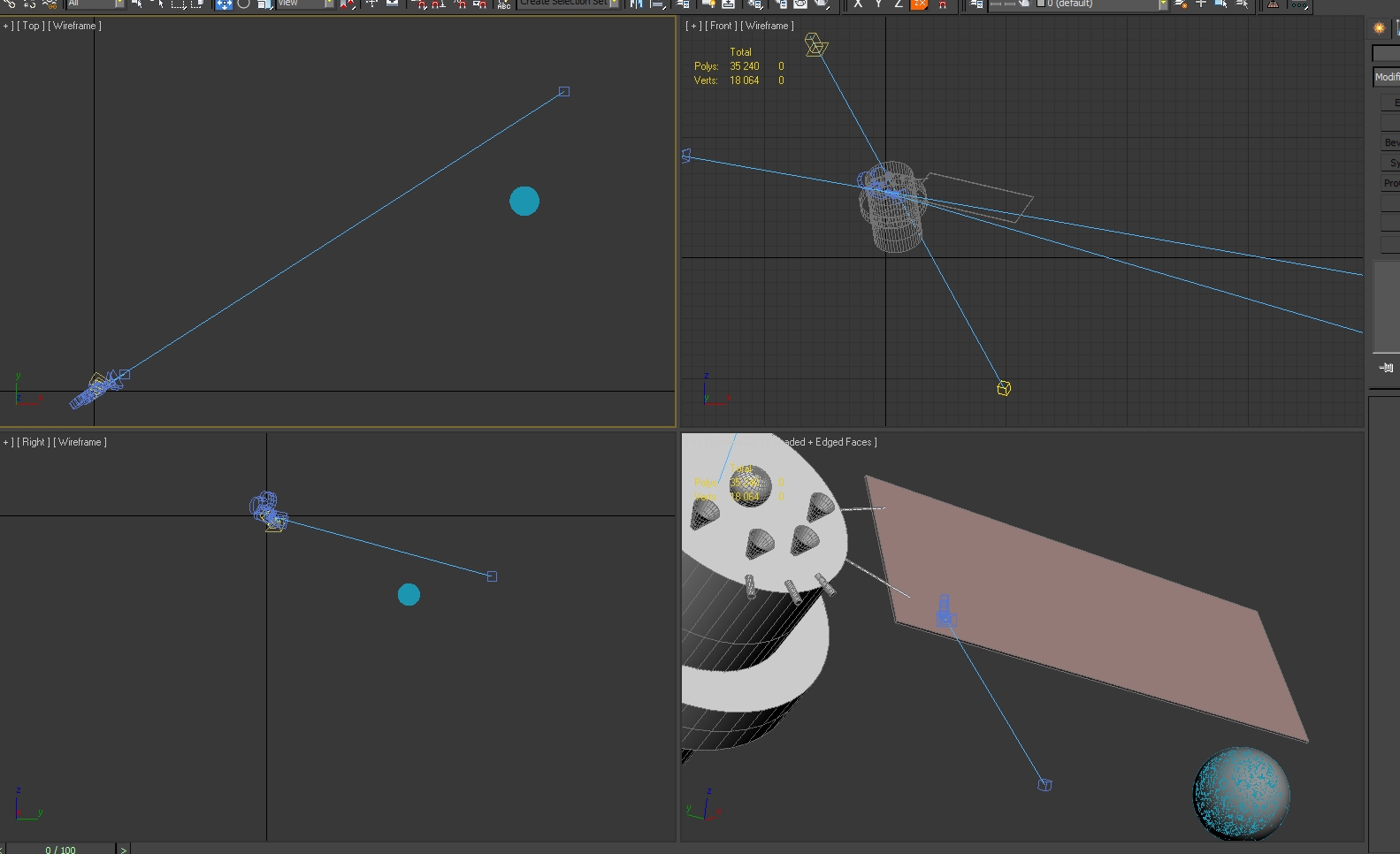The height and width of the screenshot is (854, 1400).
Task: Click the '0 / 100' time slider thumb
Action: tap(60, 850)
